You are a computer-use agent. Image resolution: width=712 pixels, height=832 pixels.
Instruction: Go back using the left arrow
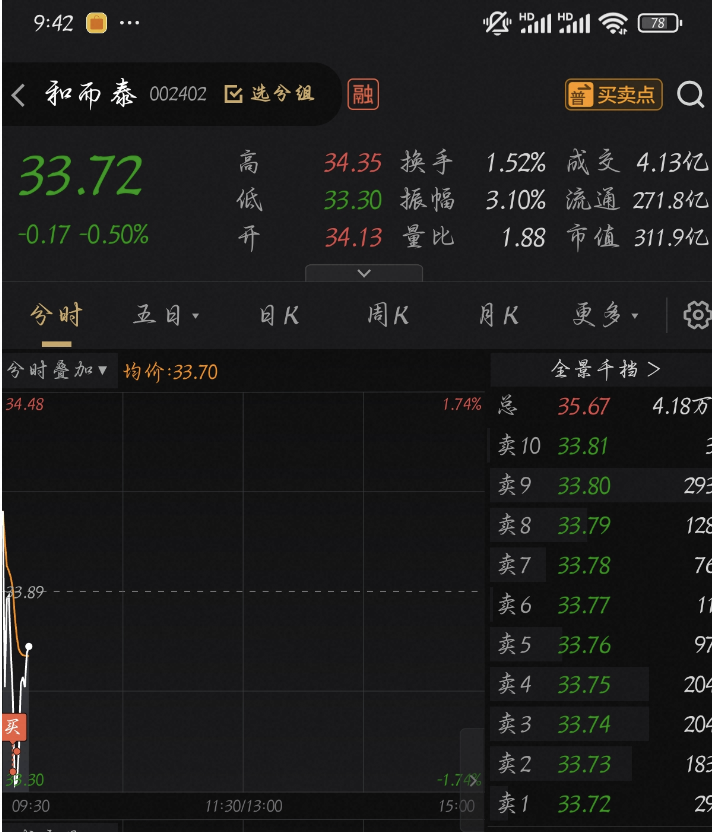[x=18, y=96]
